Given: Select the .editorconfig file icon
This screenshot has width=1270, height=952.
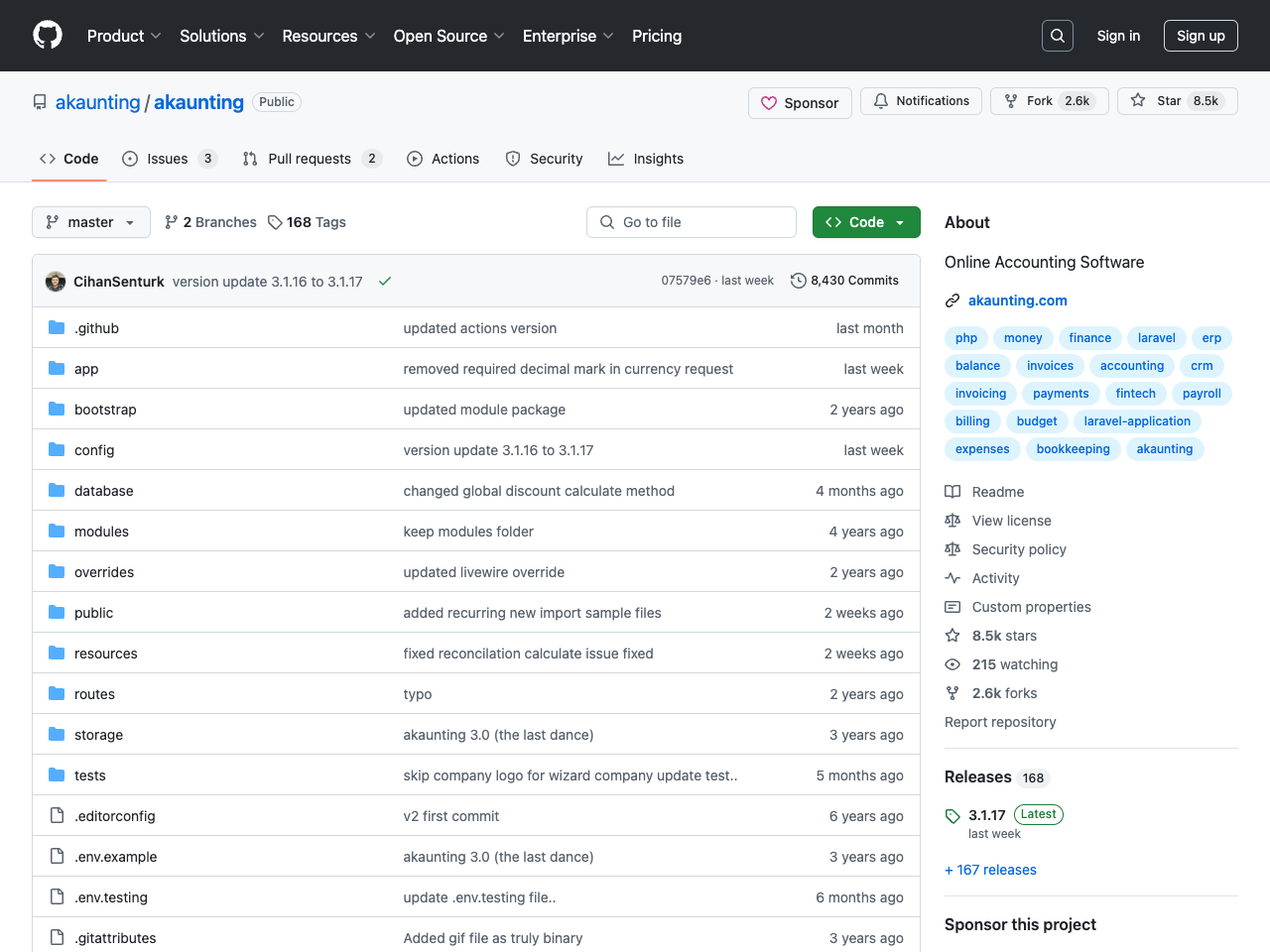Looking at the screenshot, I should coord(57,815).
